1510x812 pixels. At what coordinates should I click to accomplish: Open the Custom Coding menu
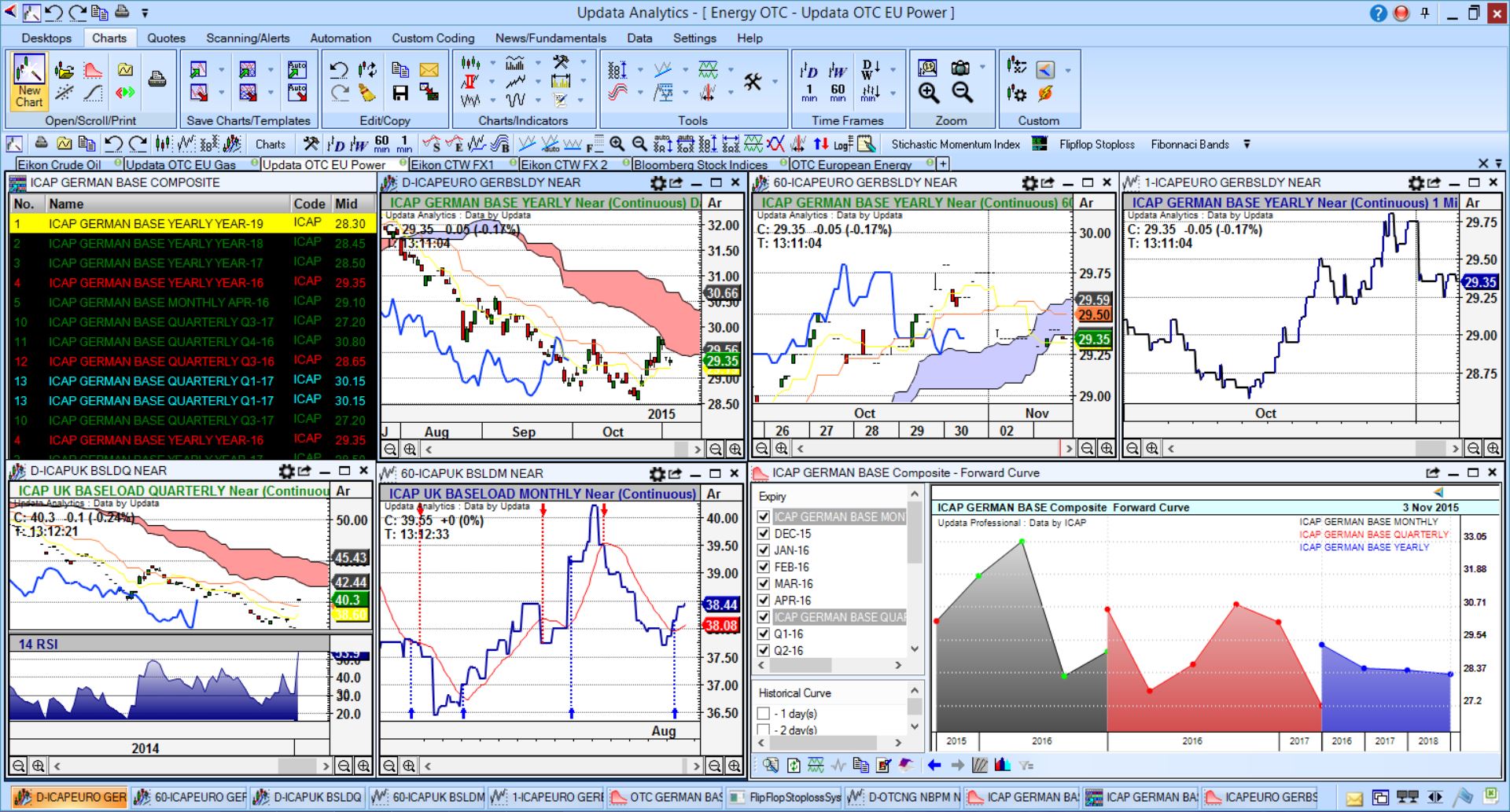(x=433, y=38)
